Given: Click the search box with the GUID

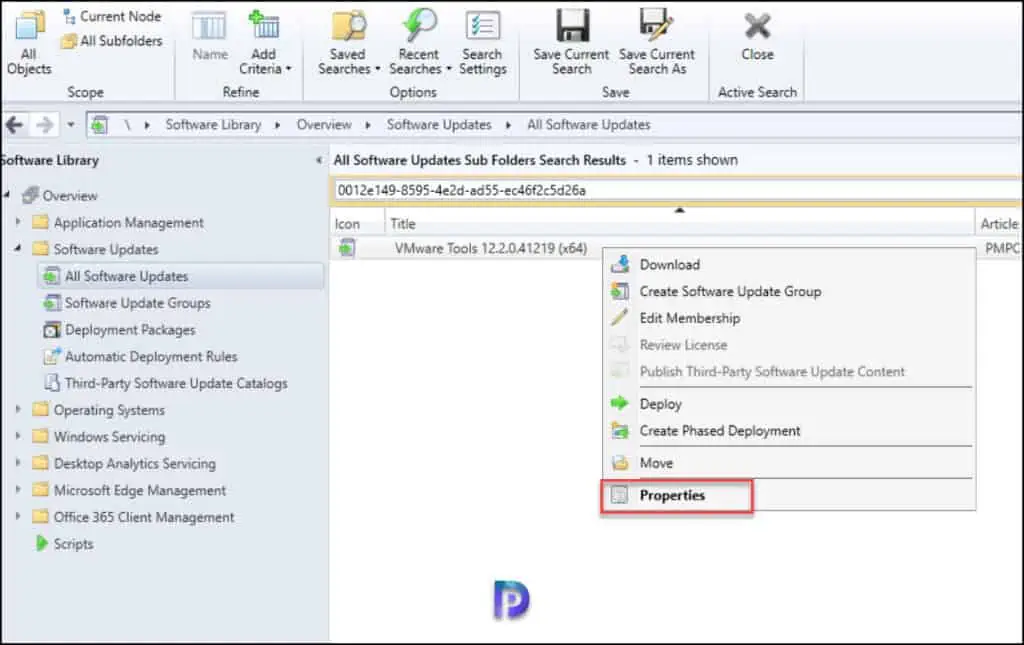Looking at the screenshot, I should (677, 191).
